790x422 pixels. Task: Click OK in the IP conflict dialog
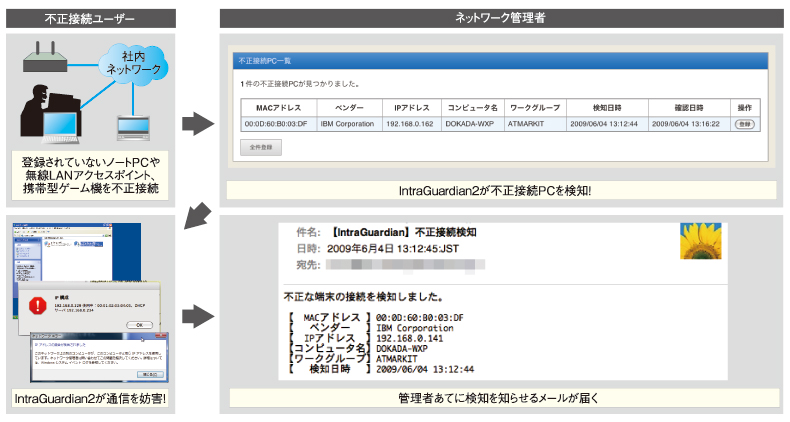tap(140, 325)
